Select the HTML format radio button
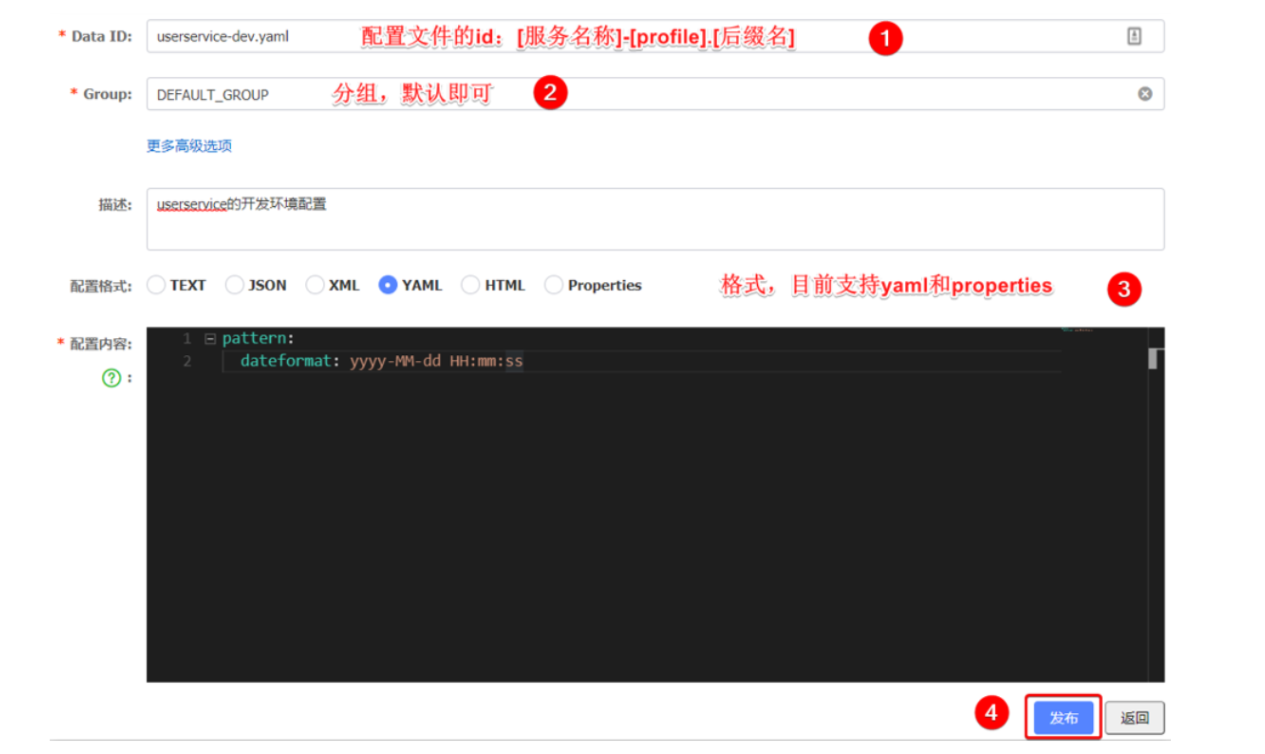 [470, 285]
